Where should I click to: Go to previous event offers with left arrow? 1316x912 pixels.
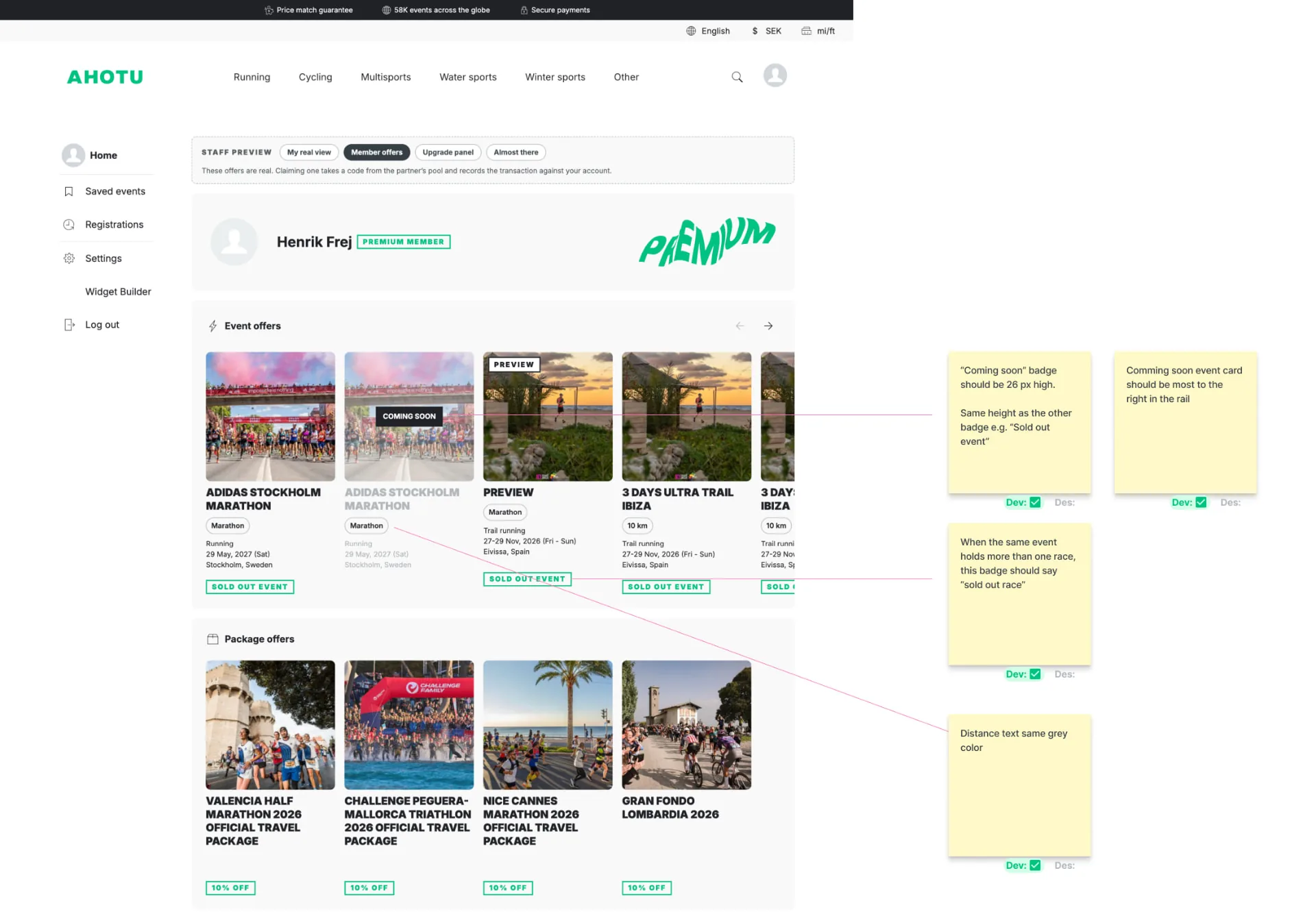[x=740, y=326]
